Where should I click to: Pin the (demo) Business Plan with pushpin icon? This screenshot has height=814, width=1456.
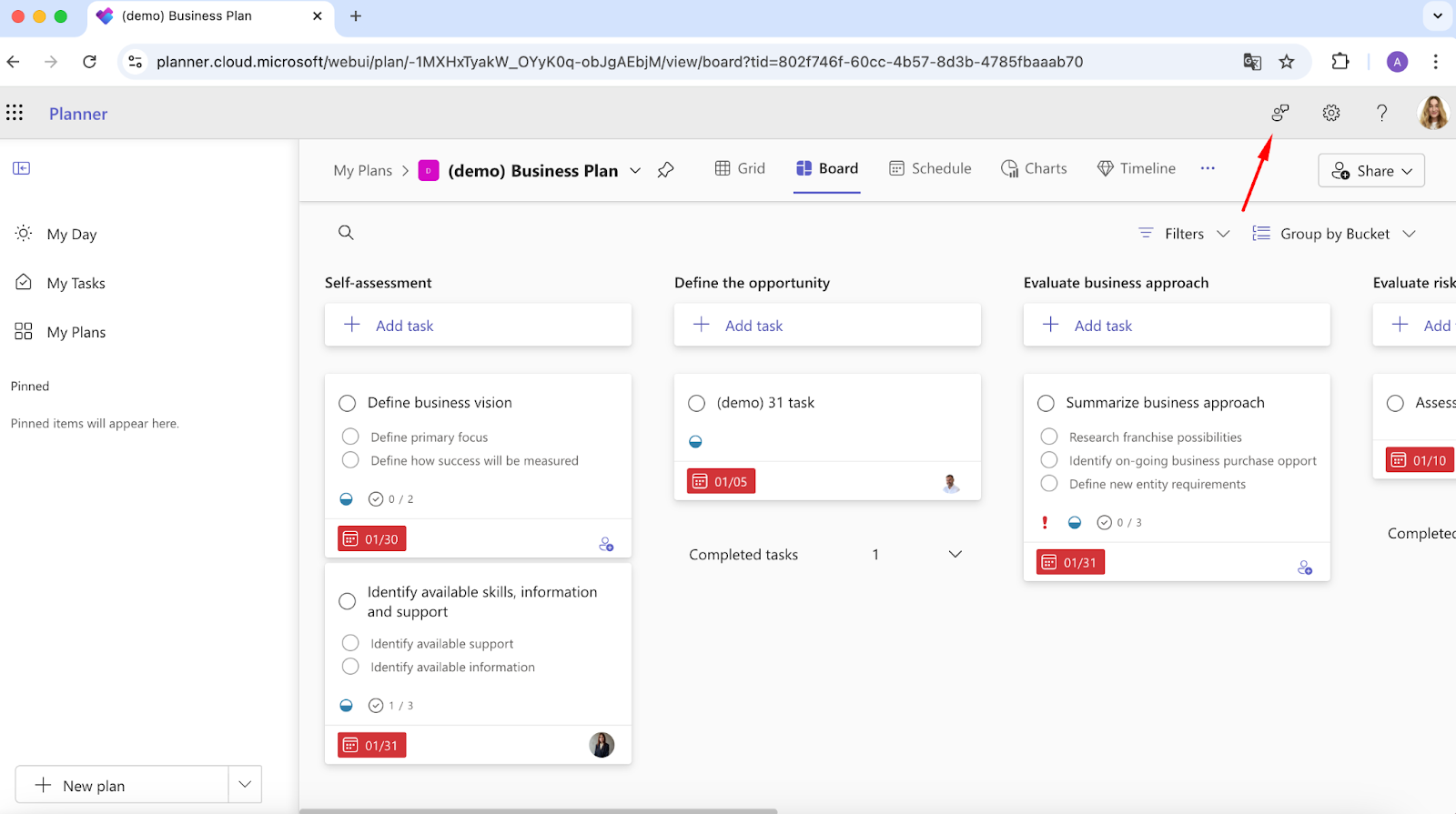[665, 170]
